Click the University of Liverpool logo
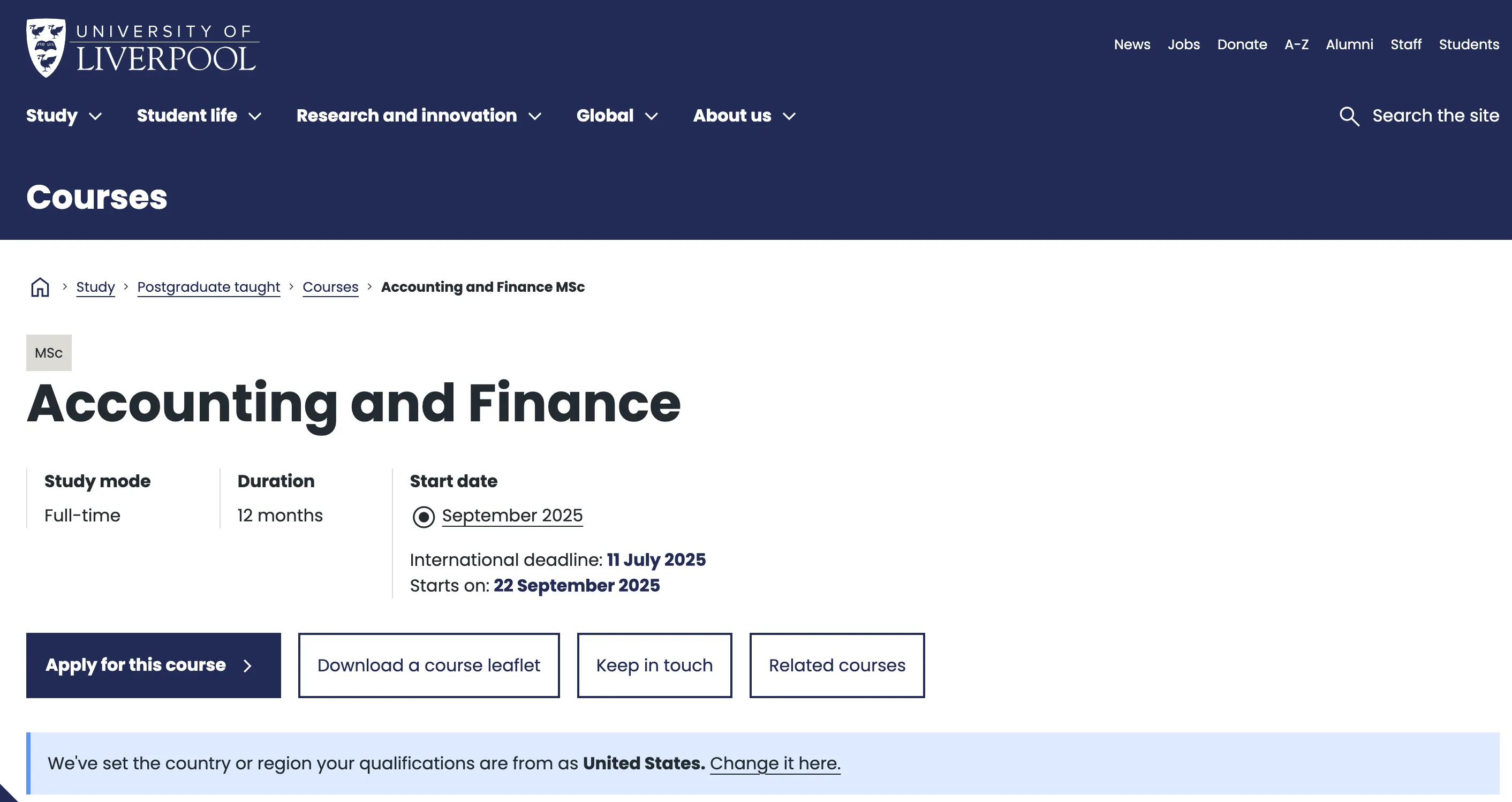The height and width of the screenshot is (802, 1512). coord(142,48)
